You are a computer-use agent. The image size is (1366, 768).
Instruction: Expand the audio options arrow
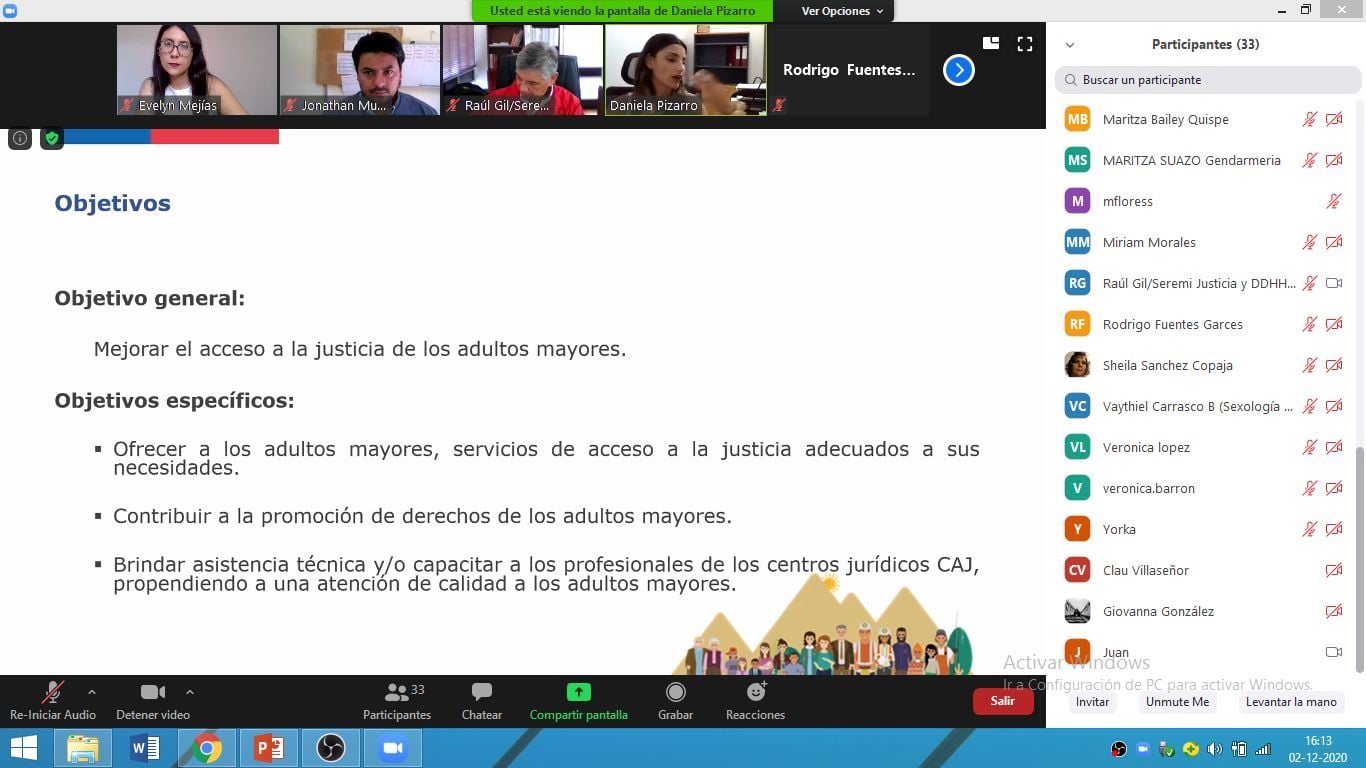point(92,691)
